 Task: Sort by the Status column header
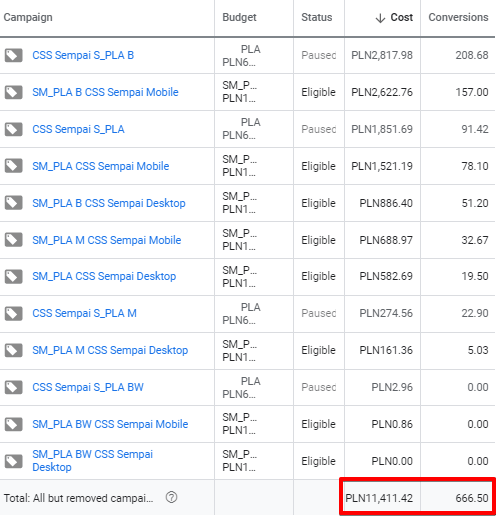pos(317,17)
